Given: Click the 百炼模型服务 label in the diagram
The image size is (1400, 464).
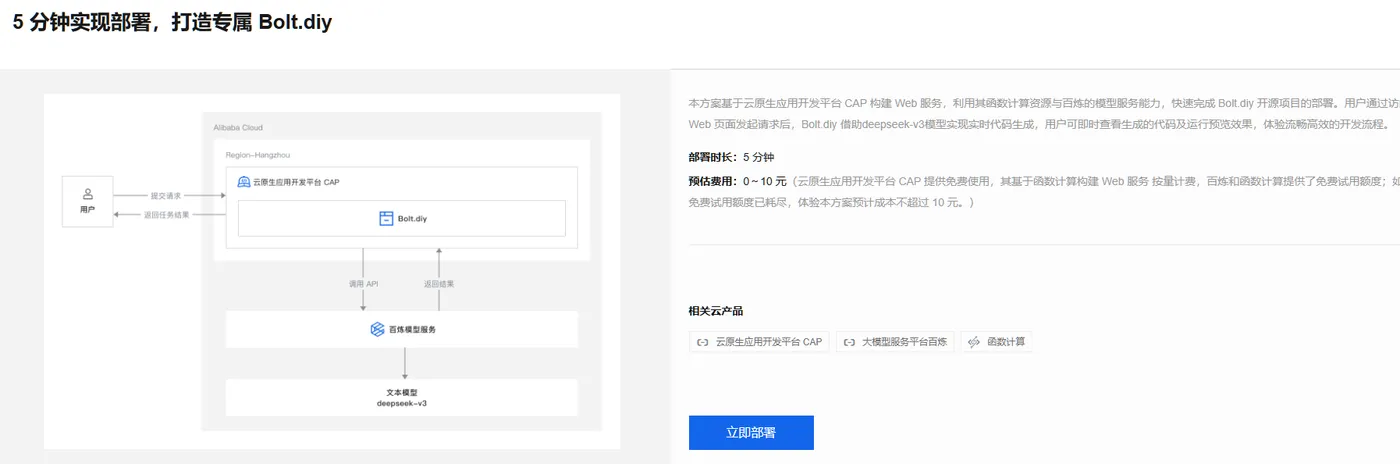Looking at the screenshot, I should pos(413,329).
